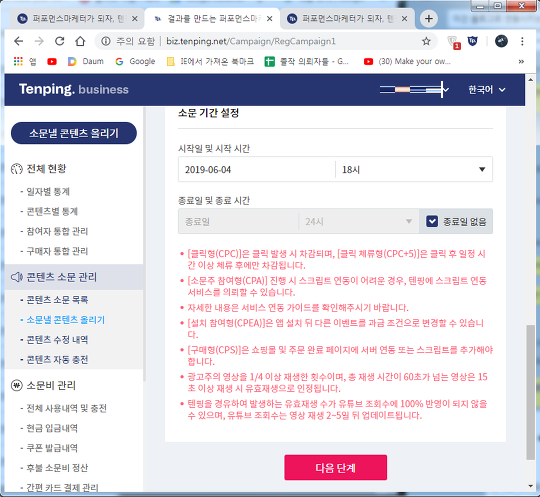Open the browser home page icon
This screenshot has height=497, width=540.
tap(80, 41)
